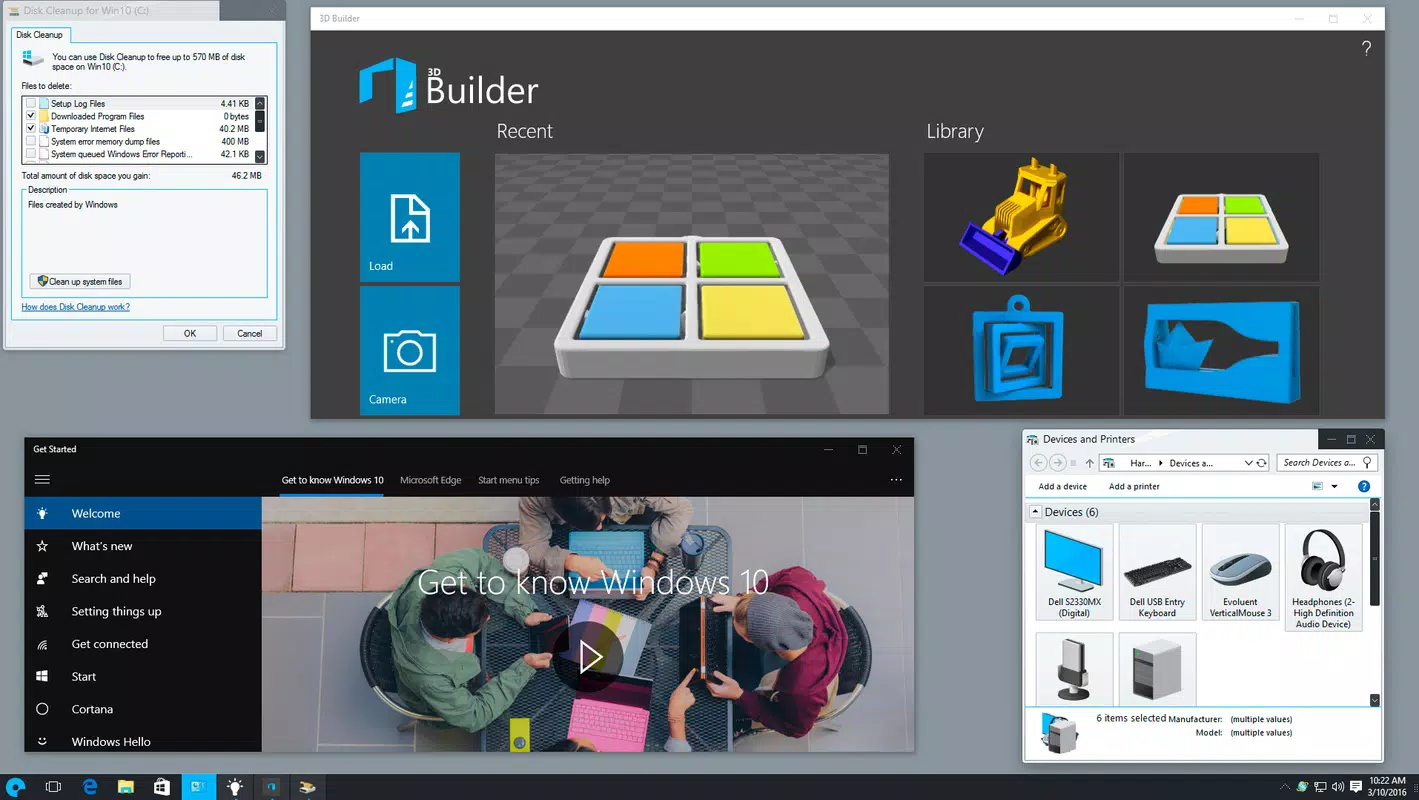Select the four-color tile model in Library

[1221, 217]
